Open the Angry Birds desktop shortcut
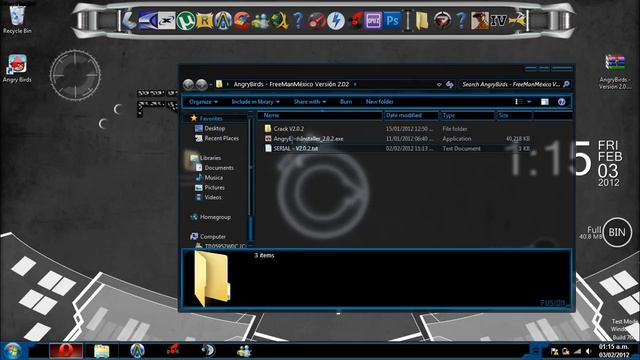640x360 pixels. (17, 68)
